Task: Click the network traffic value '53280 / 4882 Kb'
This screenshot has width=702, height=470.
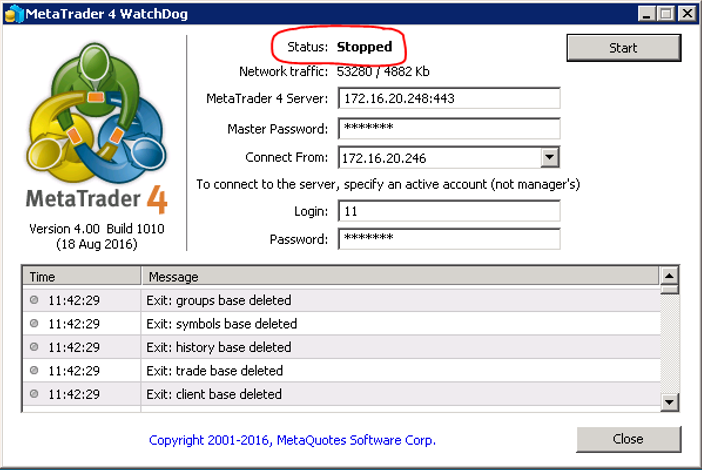Action: 383,72
